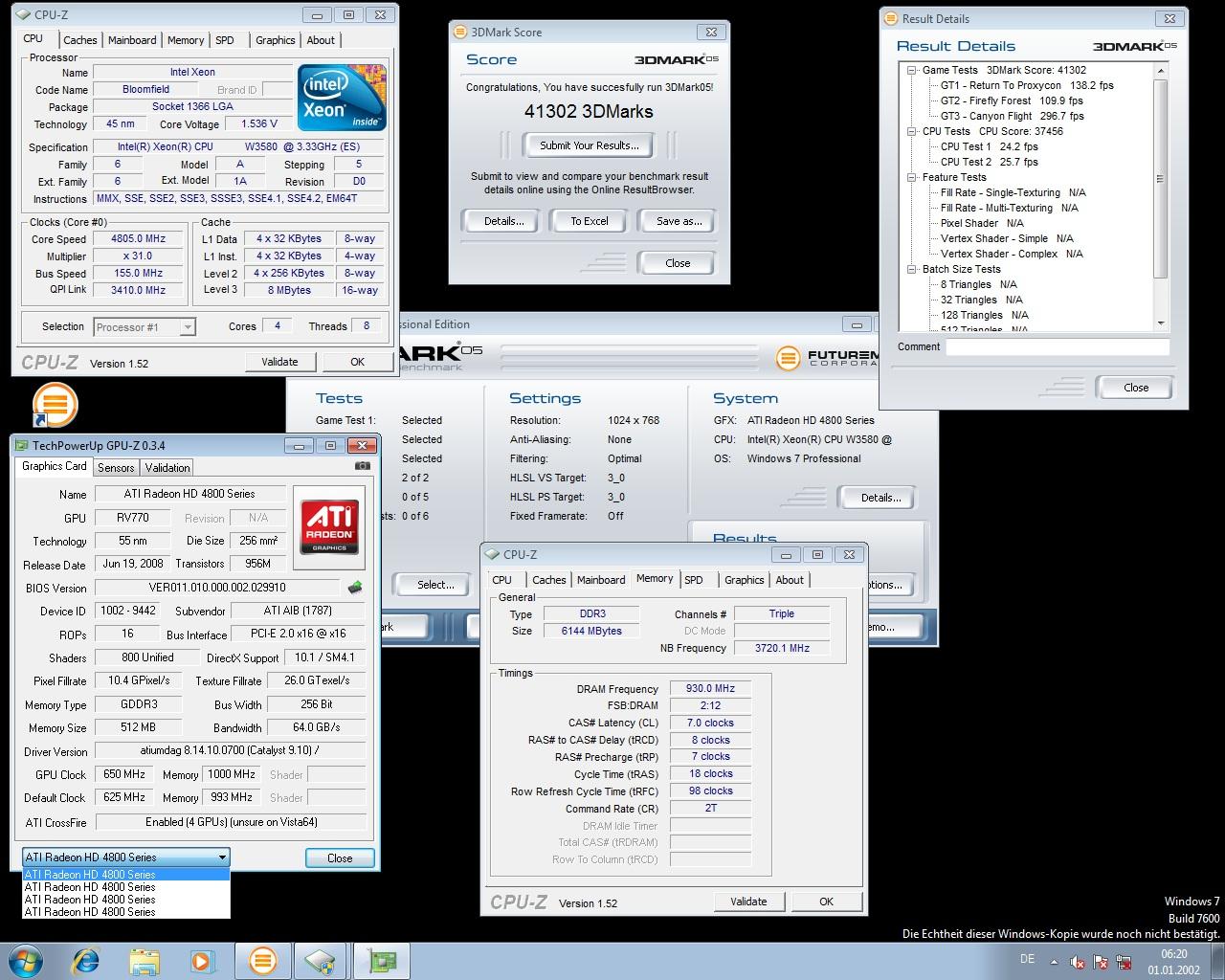This screenshot has width=1225, height=980.
Task: Click Save as... in 3DMark Score dialog
Action: pos(679,221)
